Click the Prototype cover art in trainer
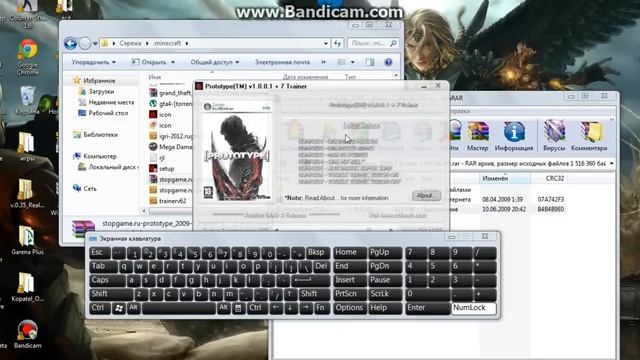This screenshot has height=360, width=640. (x=237, y=151)
